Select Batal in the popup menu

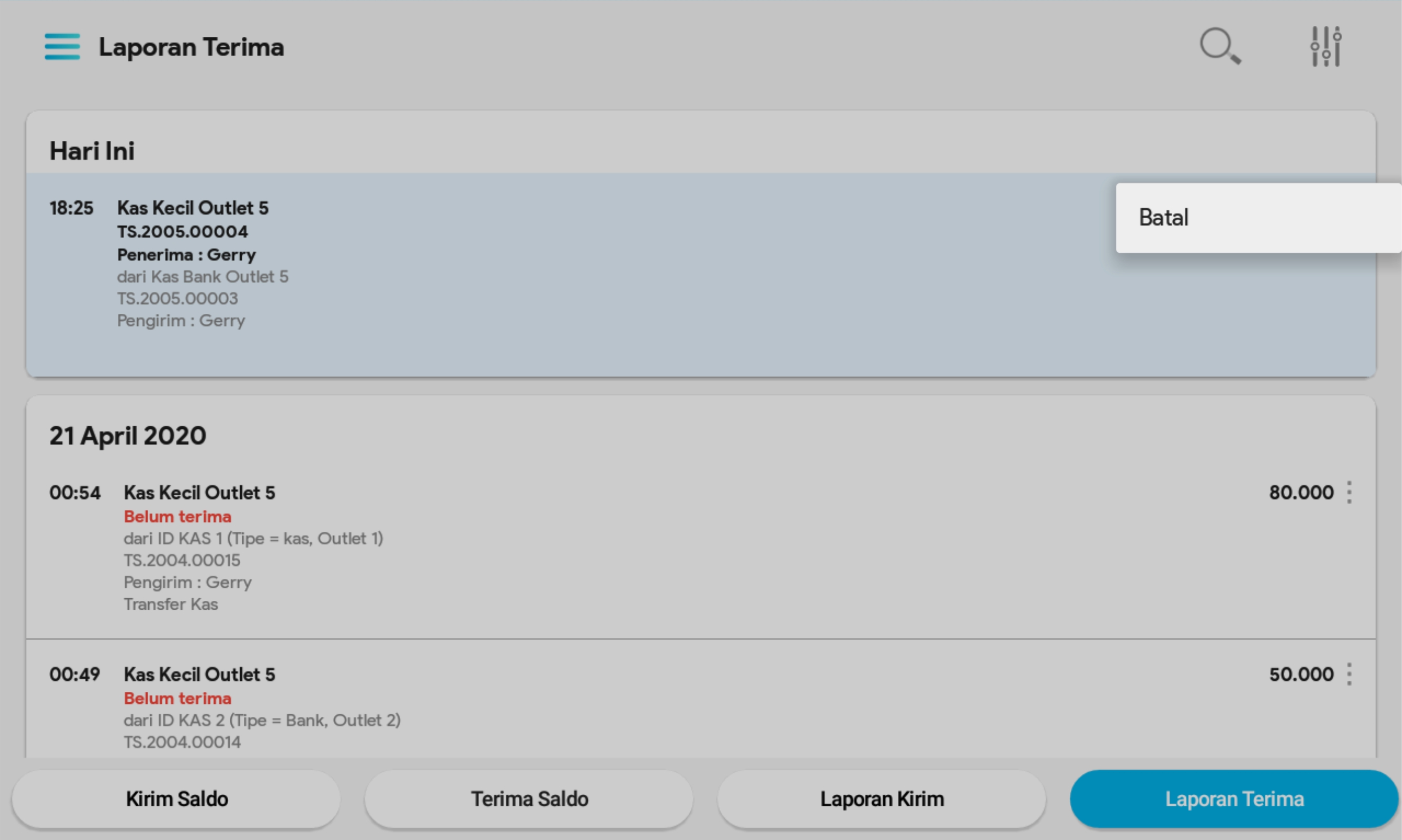(x=1258, y=218)
